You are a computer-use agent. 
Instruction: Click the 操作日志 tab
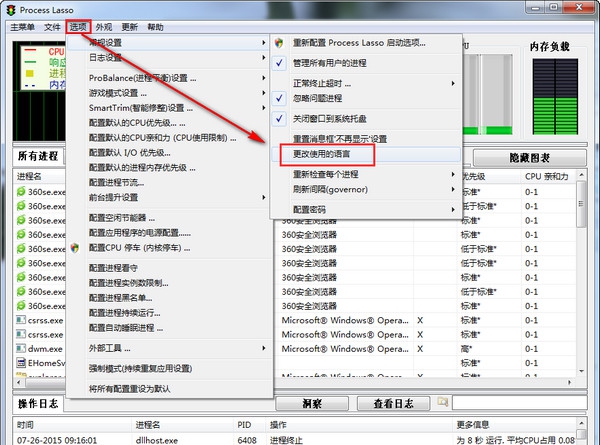click(38, 403)
